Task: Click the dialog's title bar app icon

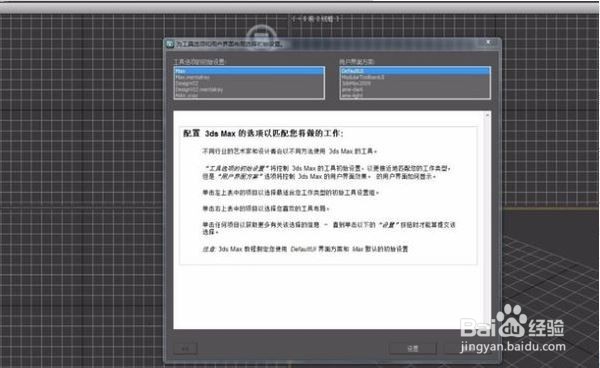Action: [170, 44]
